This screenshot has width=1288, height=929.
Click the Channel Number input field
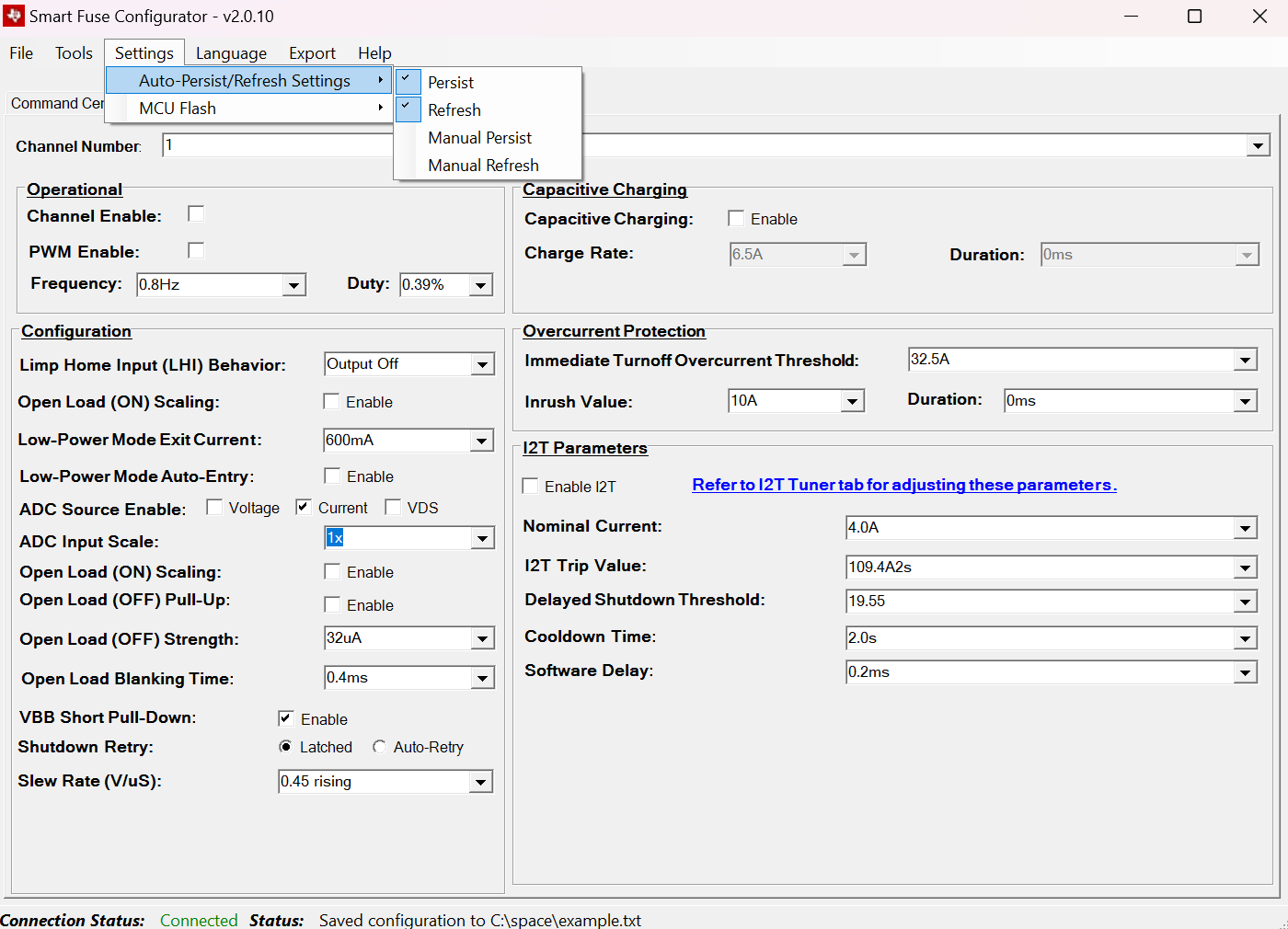pyautogui.click(x=276, y=145)
